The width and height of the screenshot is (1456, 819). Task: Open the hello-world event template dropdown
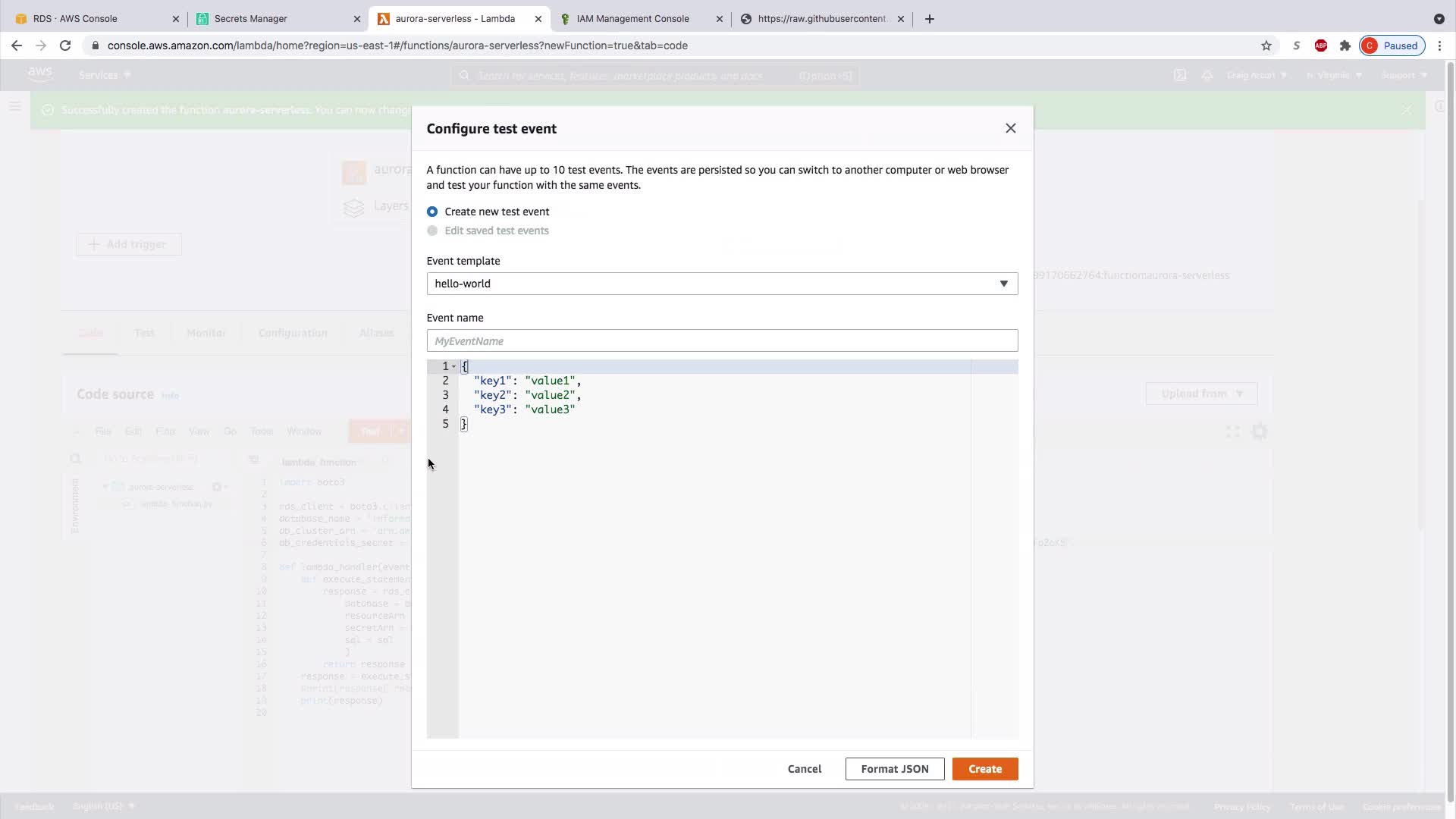pos(721,284)
